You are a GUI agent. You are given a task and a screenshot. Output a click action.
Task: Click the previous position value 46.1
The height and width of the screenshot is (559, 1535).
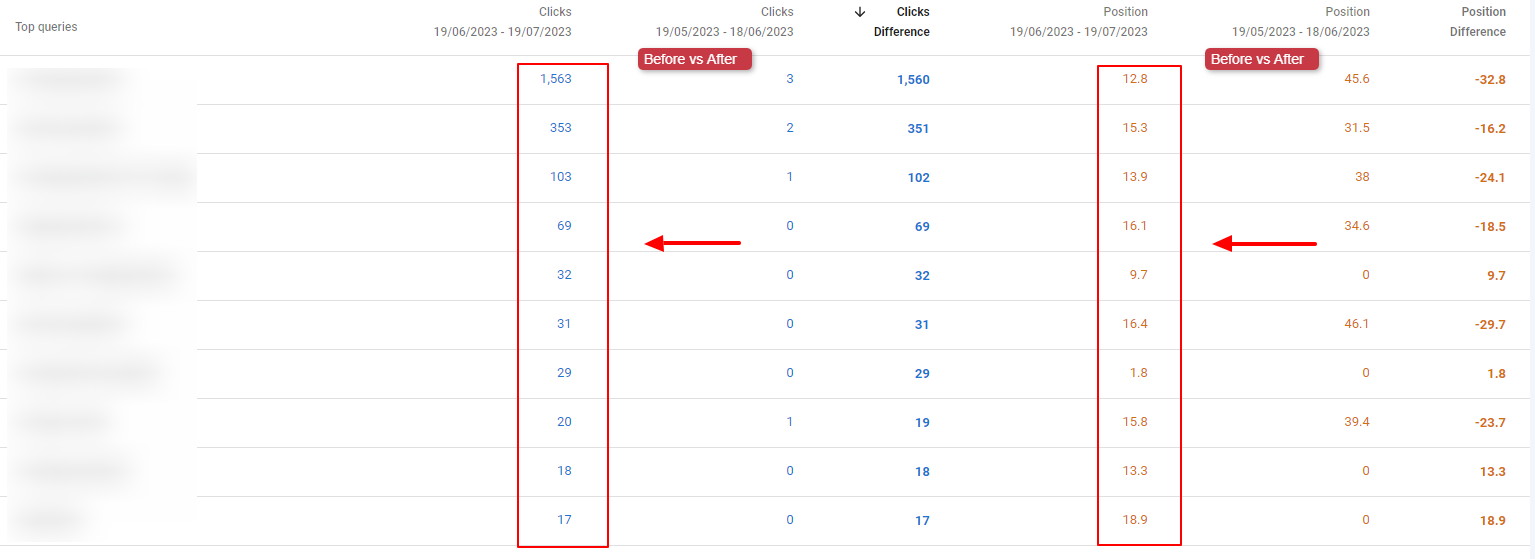(x=1357, y=323)
